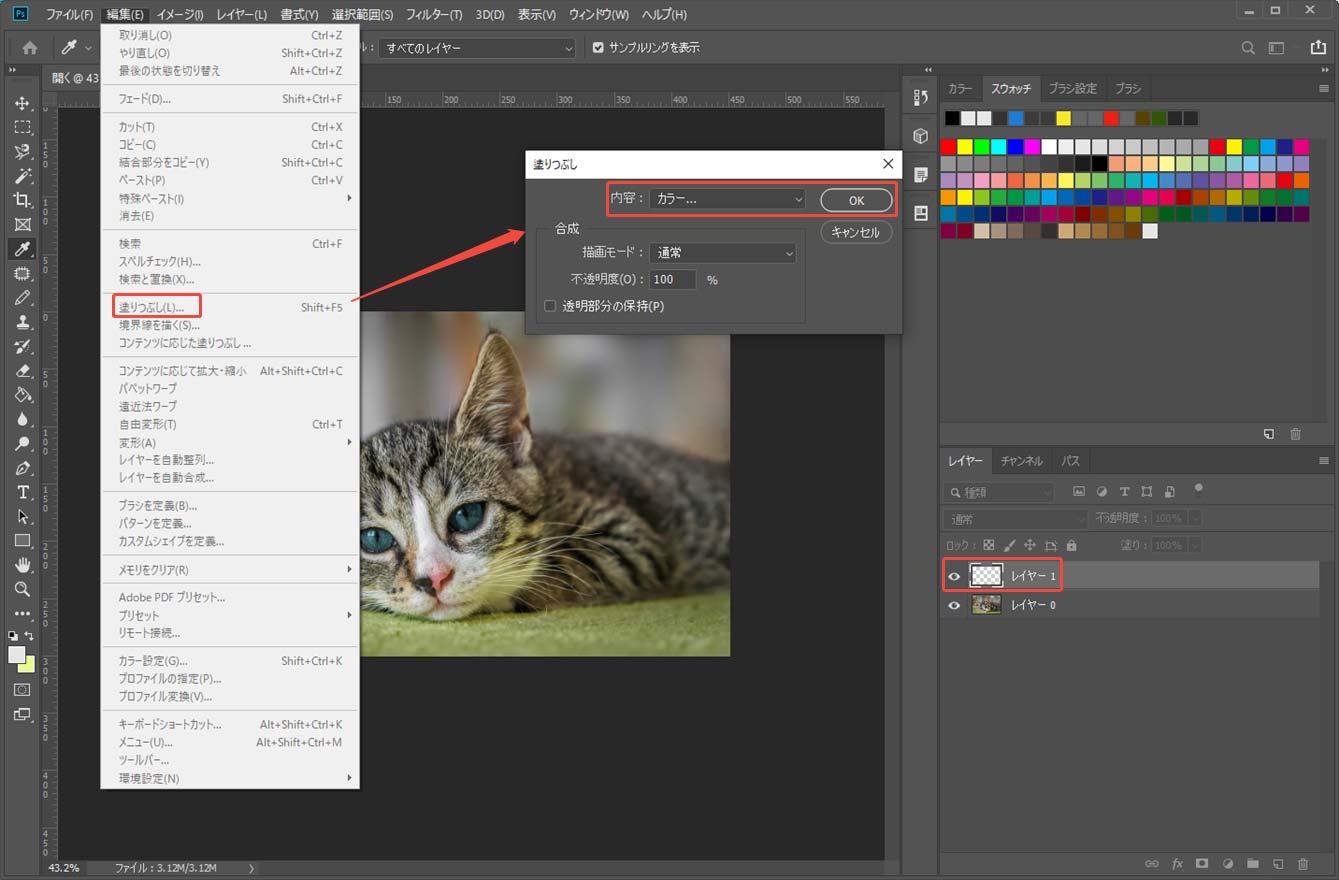Select the Zoom tool

pyautogui.click(x=22, y=589)
